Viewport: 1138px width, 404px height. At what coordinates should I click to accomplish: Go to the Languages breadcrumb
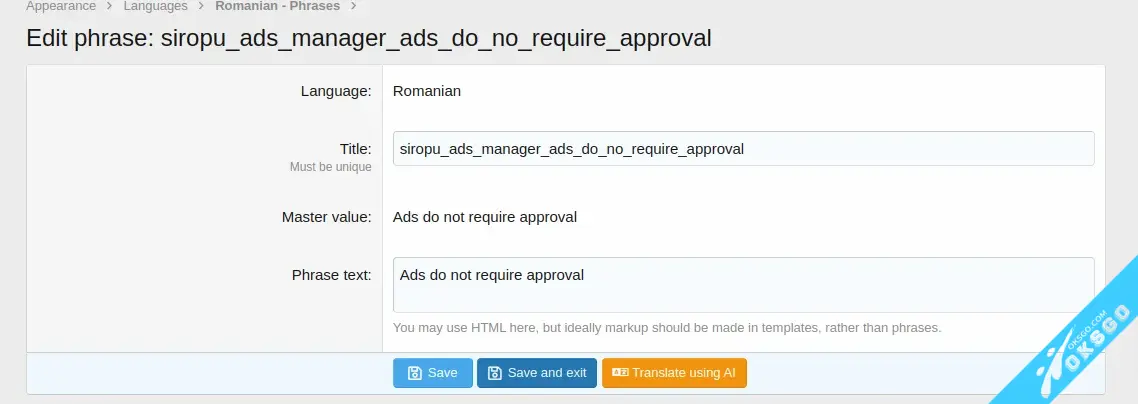pyautogui.click(x=155, y=6)
